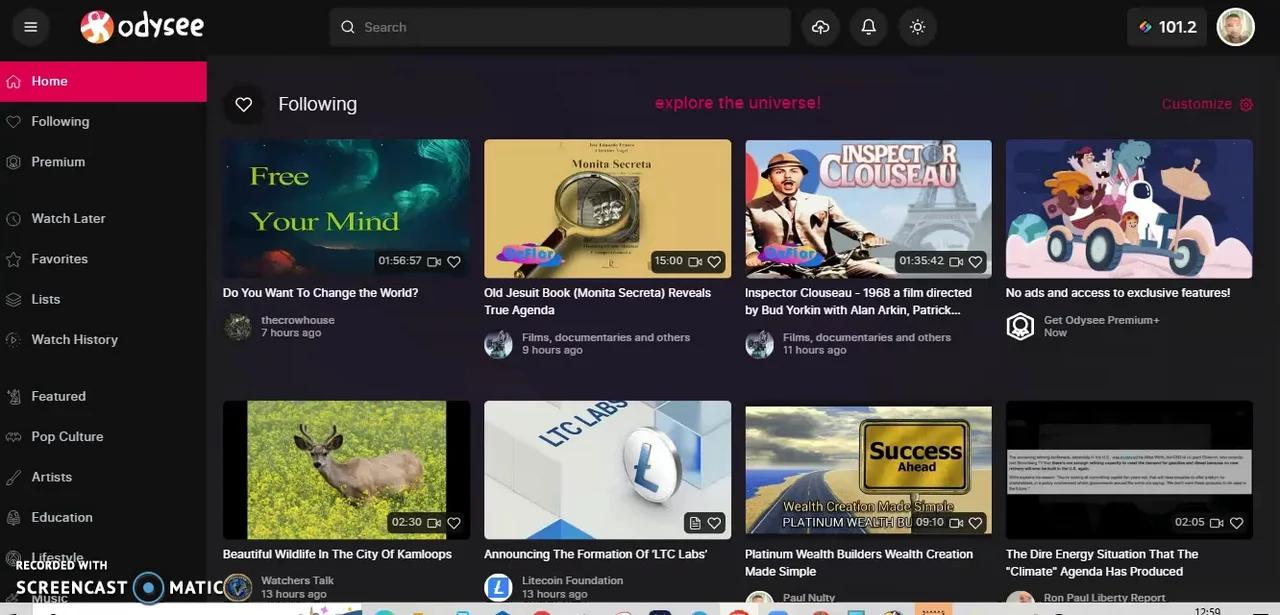This screenshot has height=615, width=1280.
Task: Open thecrowhouse channel name
Action: (x=298, y=320)
